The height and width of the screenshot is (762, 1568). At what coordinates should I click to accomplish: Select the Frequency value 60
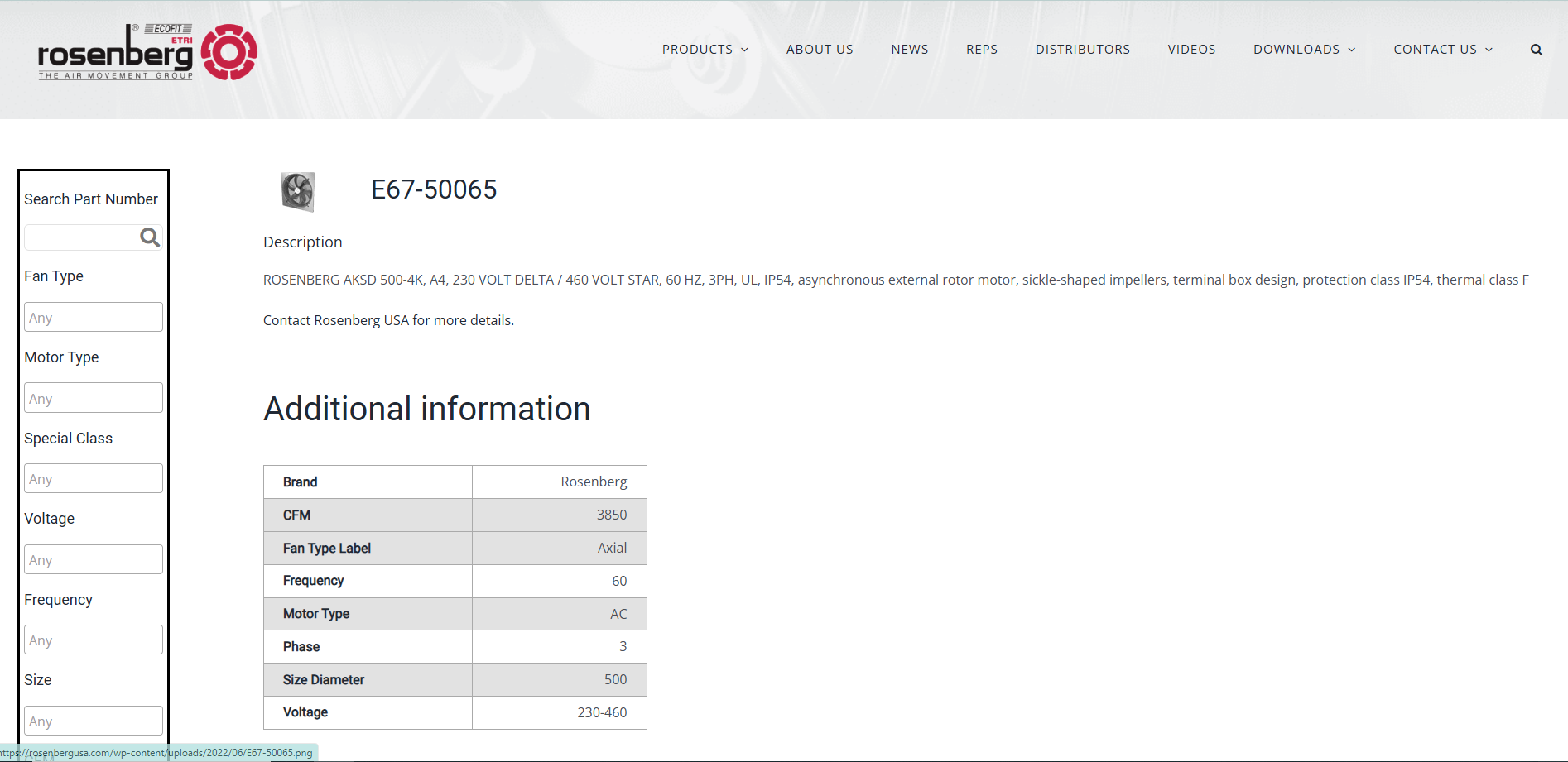[x=619, y=581]
